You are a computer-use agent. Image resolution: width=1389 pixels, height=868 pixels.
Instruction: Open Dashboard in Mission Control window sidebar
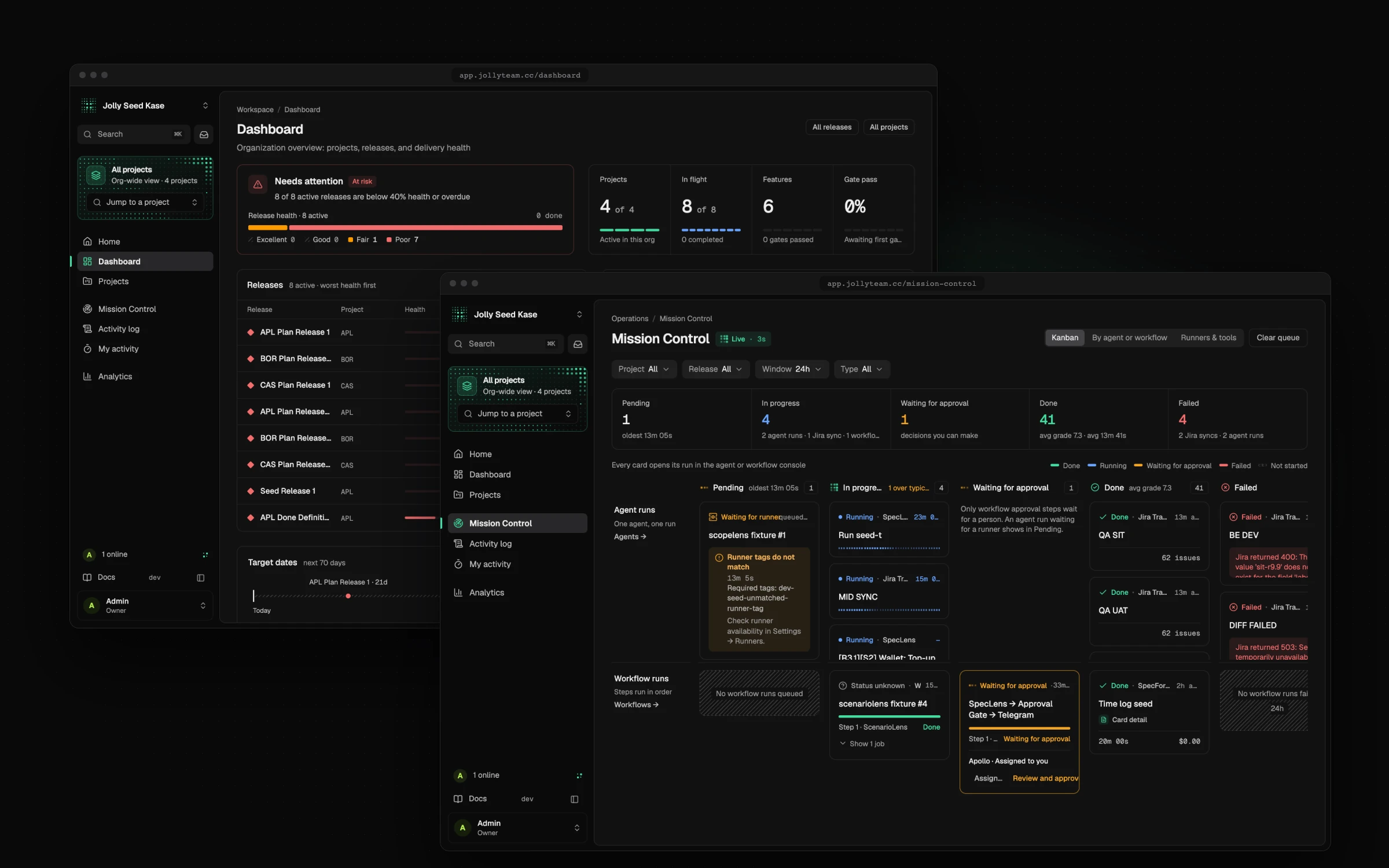click(x=517, y=475)
